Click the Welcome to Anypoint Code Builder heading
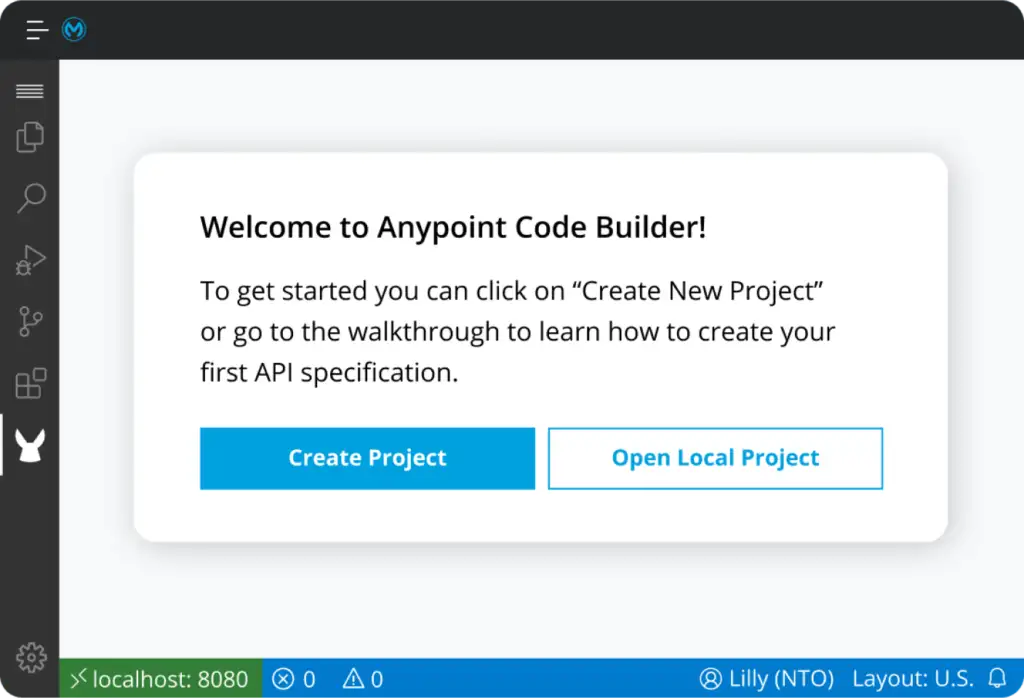 coord(453,227)
